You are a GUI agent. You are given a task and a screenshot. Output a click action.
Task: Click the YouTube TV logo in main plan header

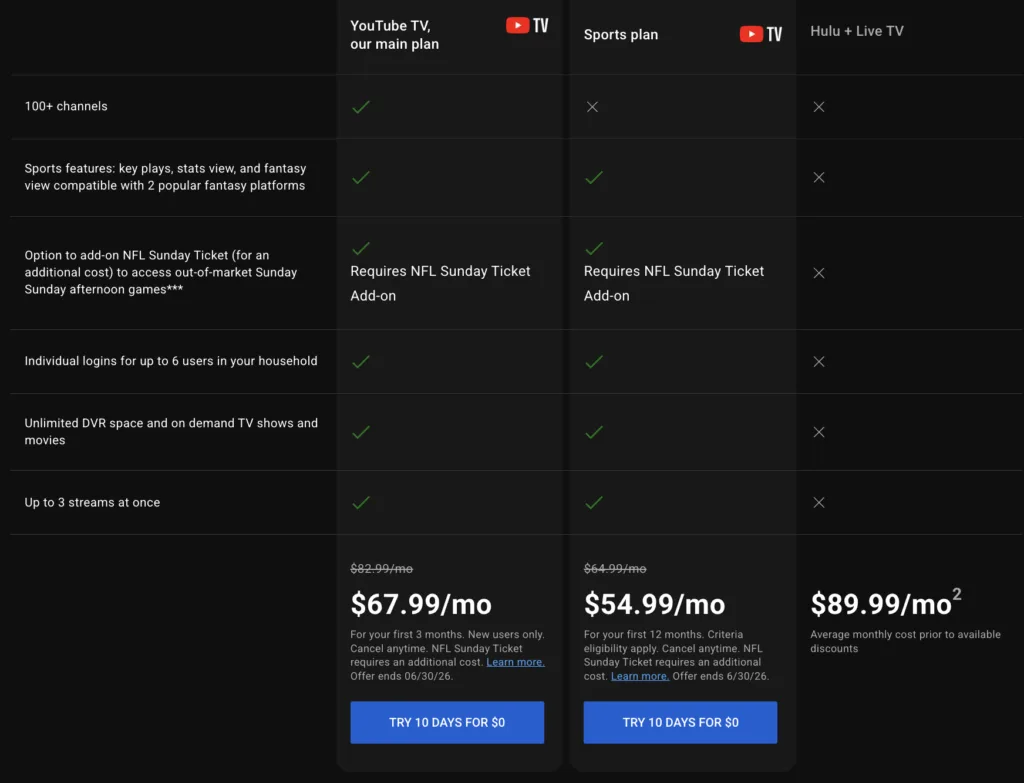pos(527,25)
